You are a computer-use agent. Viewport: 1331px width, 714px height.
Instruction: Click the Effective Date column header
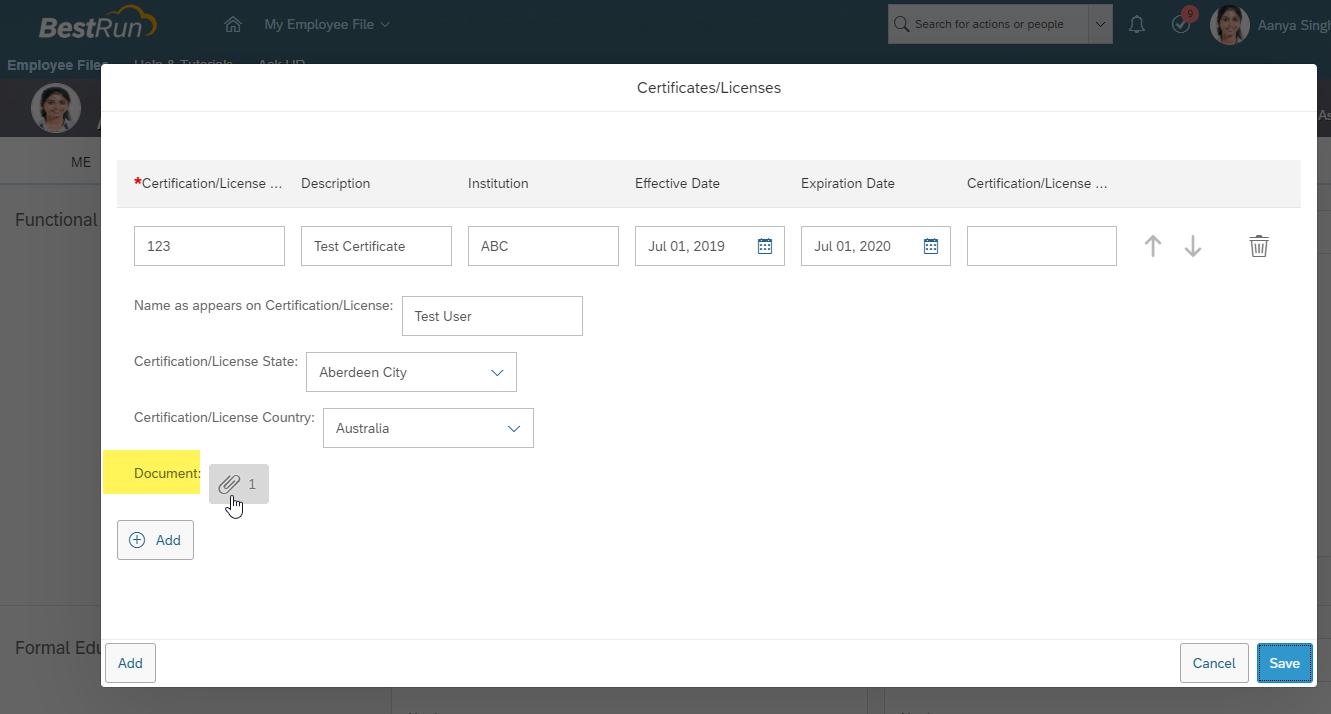pos(677,184)
